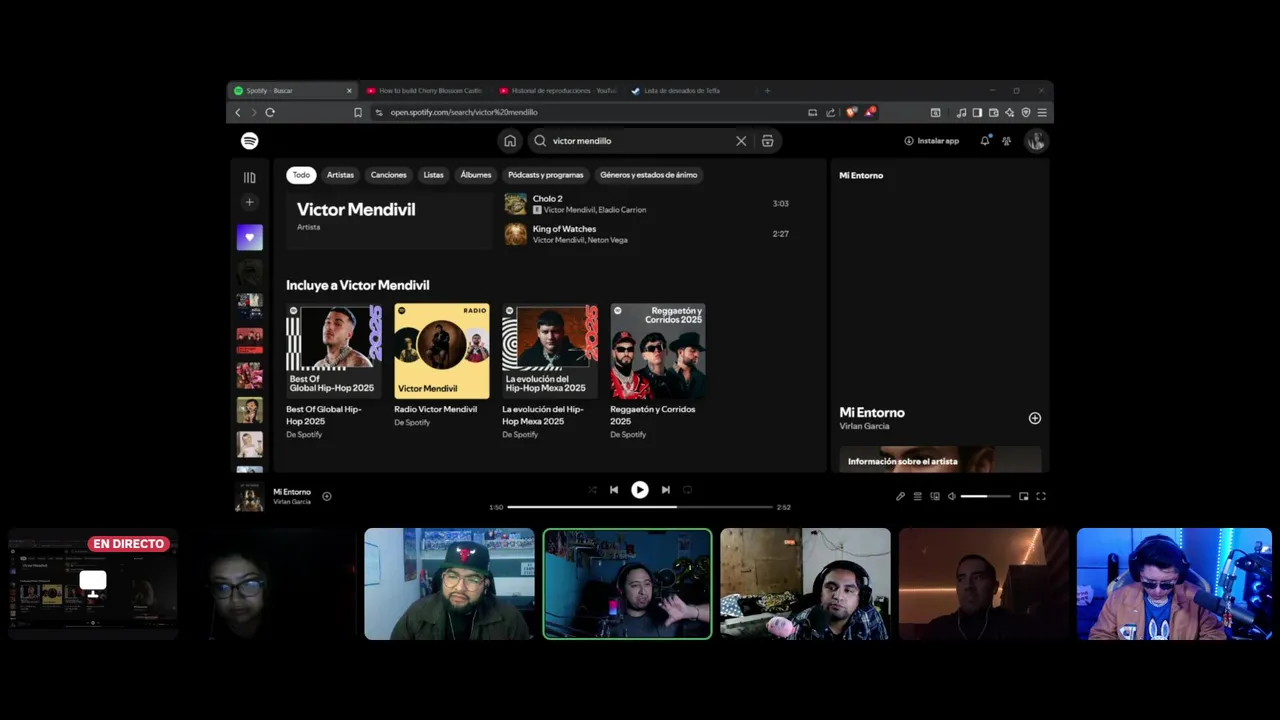Open the Mi Entorno title in the player bar
This screenshot has width=1280, height=720.
pos(292,492)
